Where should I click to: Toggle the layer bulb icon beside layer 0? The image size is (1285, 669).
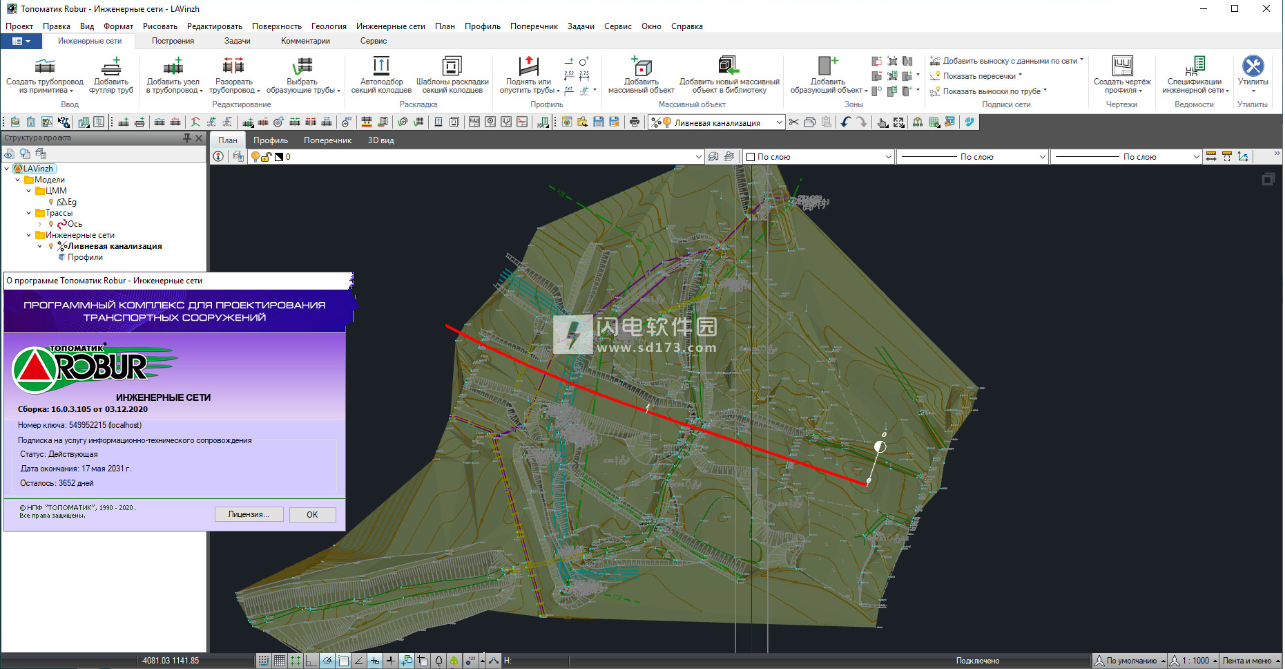coord(254,157)
